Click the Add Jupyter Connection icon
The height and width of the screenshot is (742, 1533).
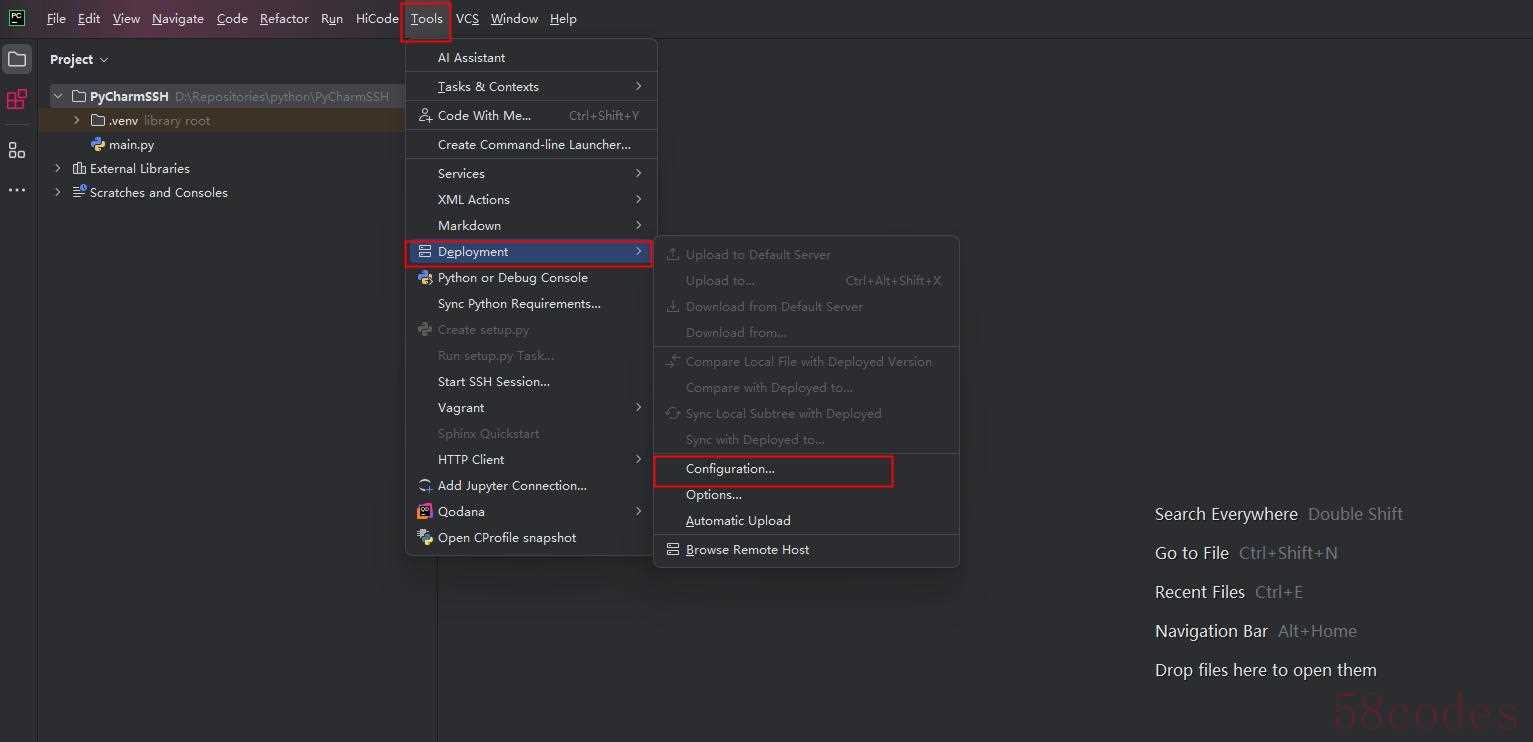coord(425,486)
